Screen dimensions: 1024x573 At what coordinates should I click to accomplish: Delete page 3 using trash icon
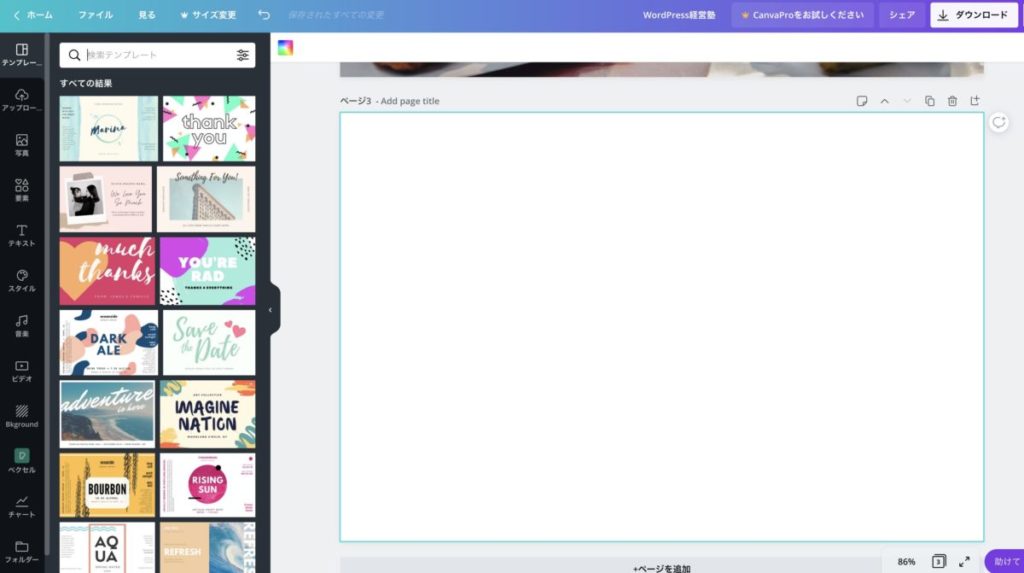[952, 101]
